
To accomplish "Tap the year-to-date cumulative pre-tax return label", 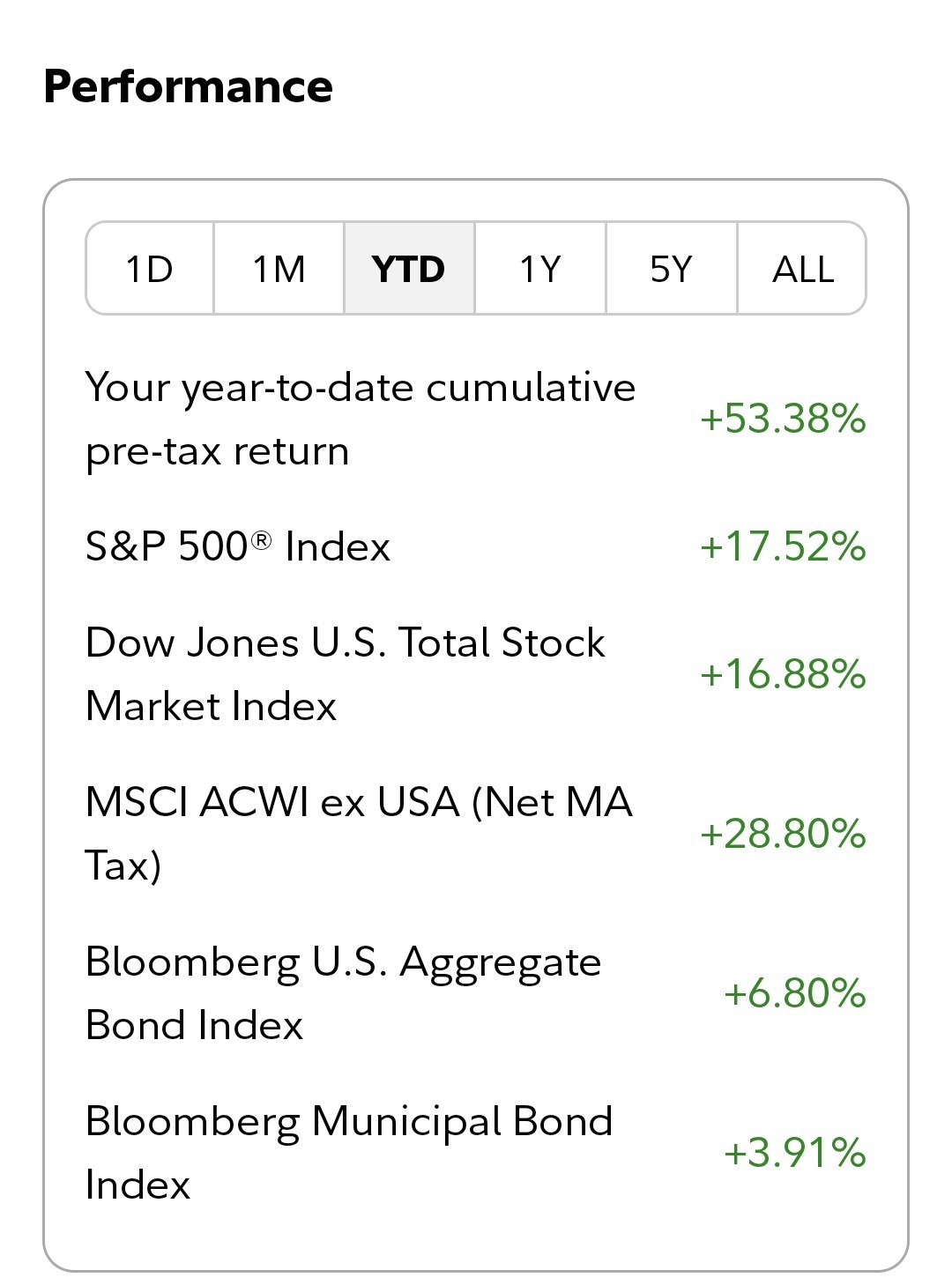I will (x=360, y=419).
